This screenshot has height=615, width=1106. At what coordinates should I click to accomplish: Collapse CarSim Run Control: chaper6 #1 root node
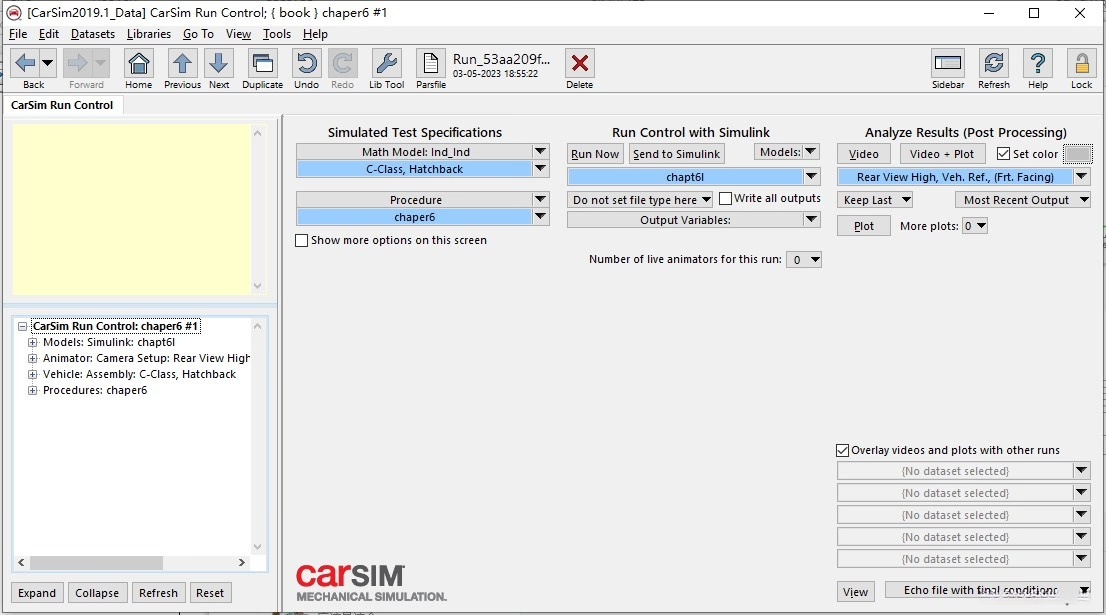click(x=23, y=327)
